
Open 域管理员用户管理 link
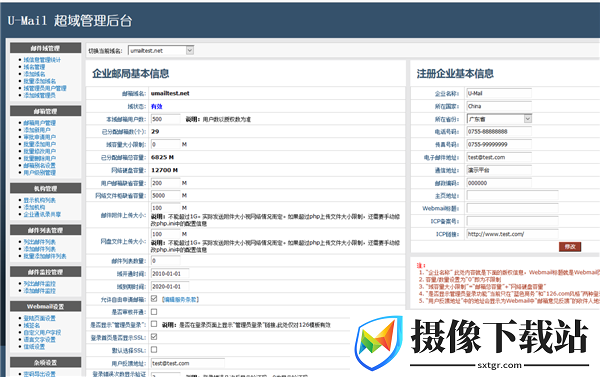pos(45,88)
